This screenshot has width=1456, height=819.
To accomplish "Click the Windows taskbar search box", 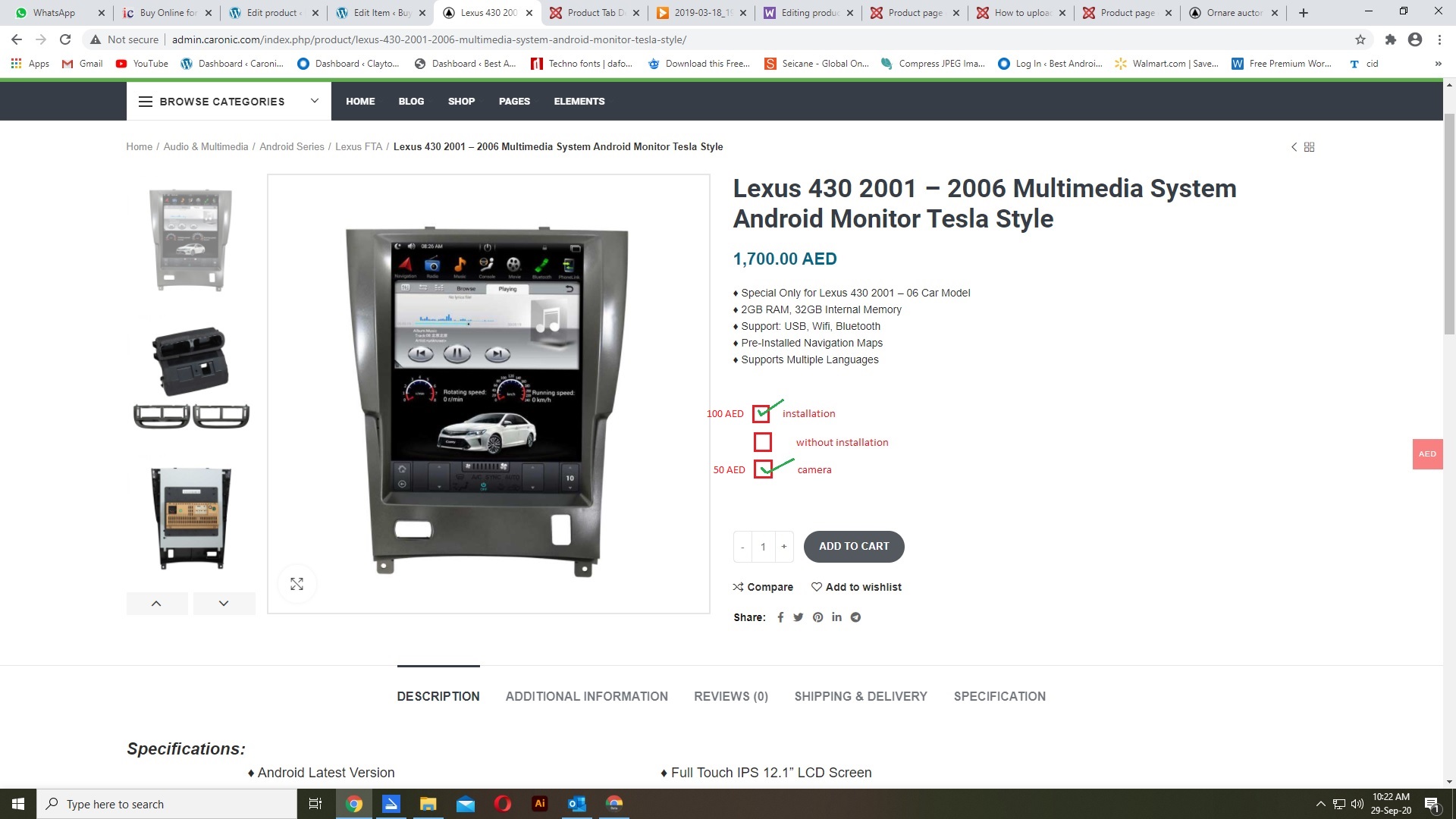I will (167, 804).
